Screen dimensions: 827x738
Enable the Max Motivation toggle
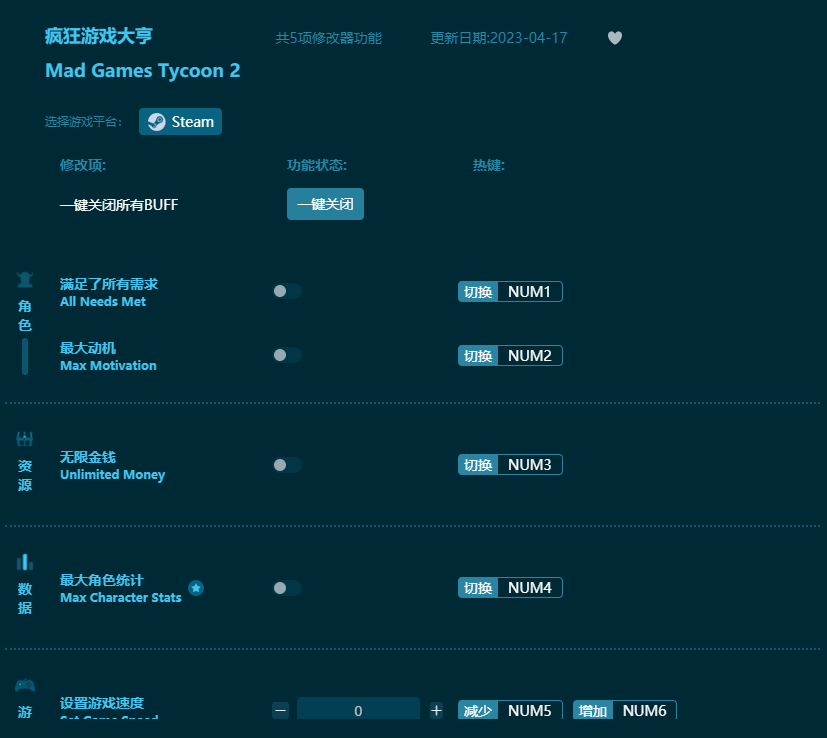tap(287, 354)
